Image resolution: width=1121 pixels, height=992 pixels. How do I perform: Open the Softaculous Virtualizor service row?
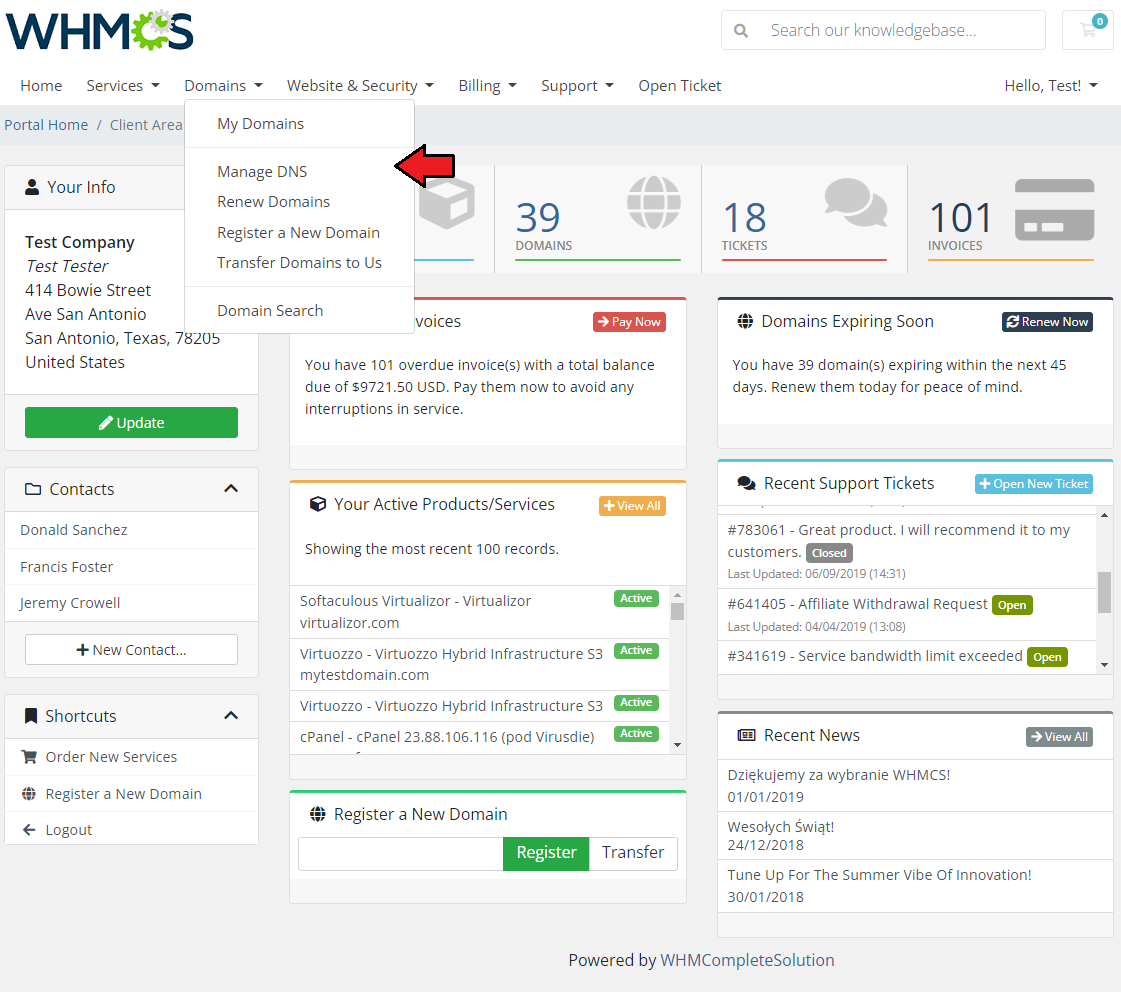tap(479, 612)
